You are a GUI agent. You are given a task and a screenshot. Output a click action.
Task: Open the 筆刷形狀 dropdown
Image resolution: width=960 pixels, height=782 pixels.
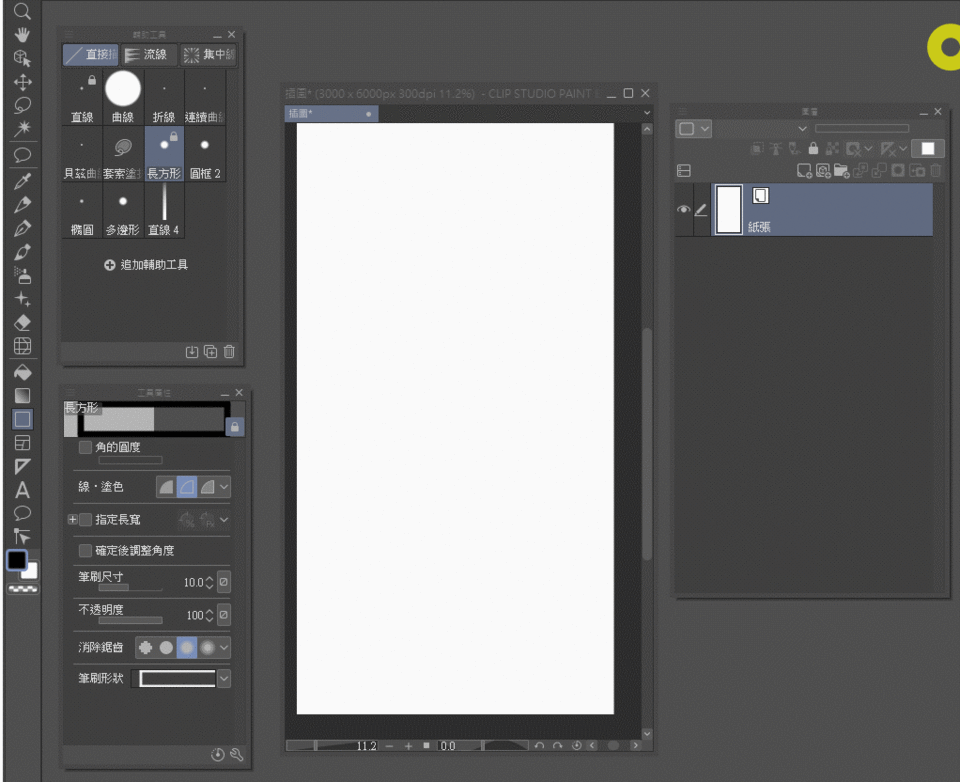tap(224, 678)
